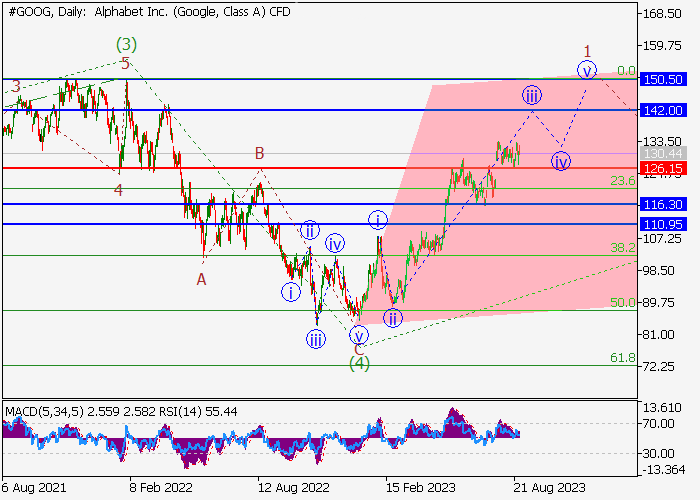Click the 107.25 price axis value
This screenshot has width=700, height=500.
tap(662, 238)
